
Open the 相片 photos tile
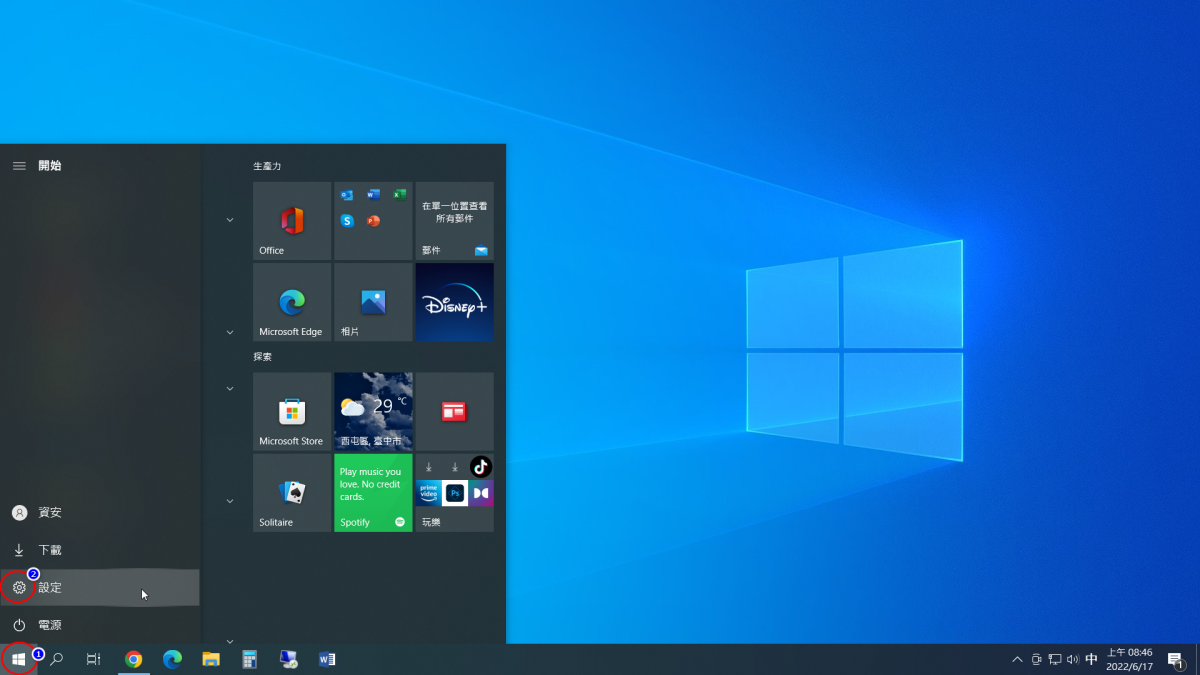tap(373, 302)
